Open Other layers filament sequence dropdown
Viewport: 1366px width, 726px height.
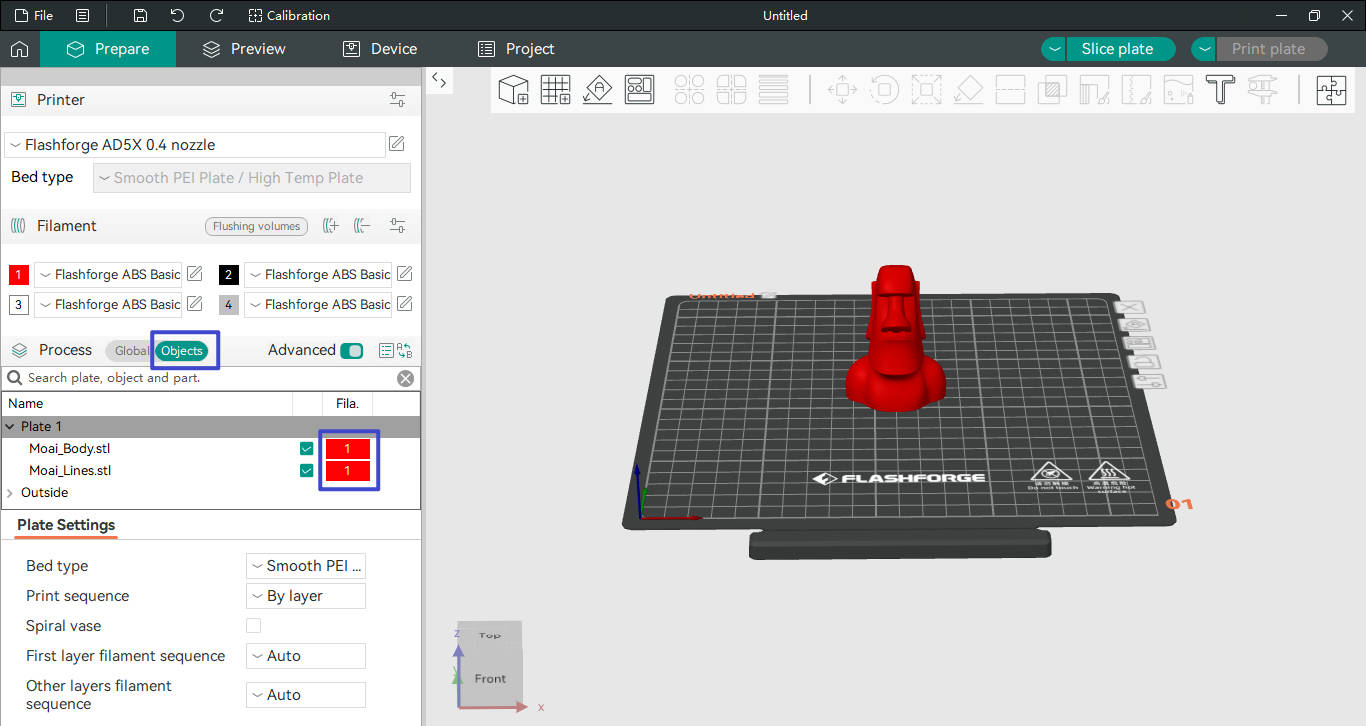tap(306, 695)
